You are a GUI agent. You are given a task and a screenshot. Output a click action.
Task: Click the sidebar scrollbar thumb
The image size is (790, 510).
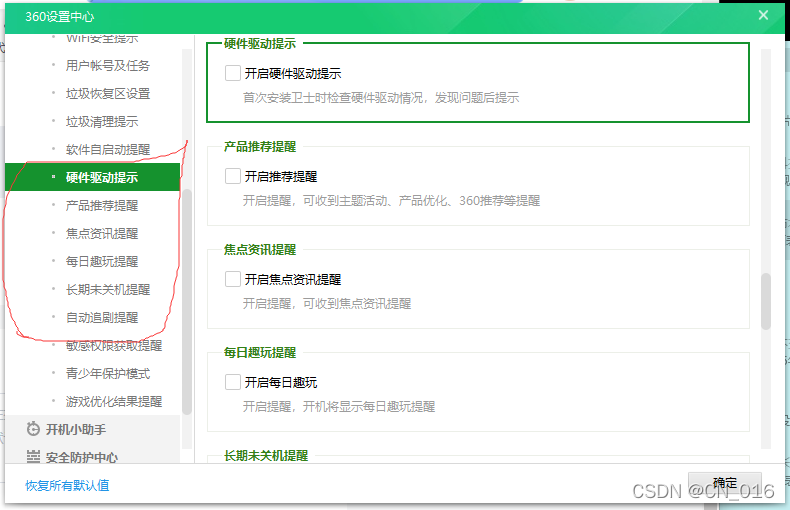click(x=186, y=301)
